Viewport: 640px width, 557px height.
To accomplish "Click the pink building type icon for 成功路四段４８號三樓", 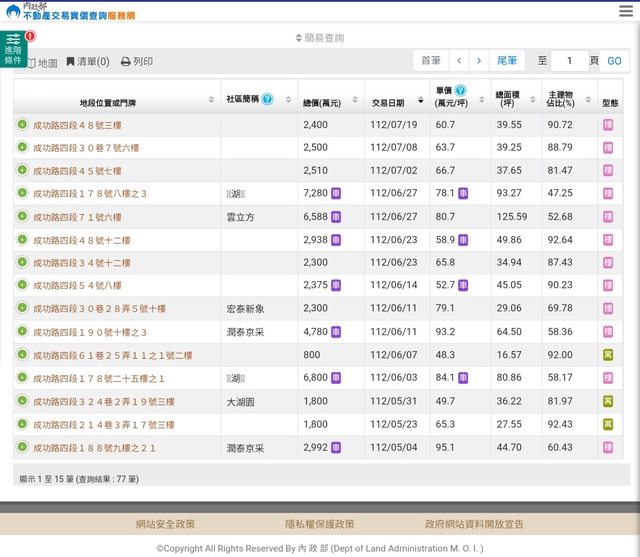I will [608, 125].
